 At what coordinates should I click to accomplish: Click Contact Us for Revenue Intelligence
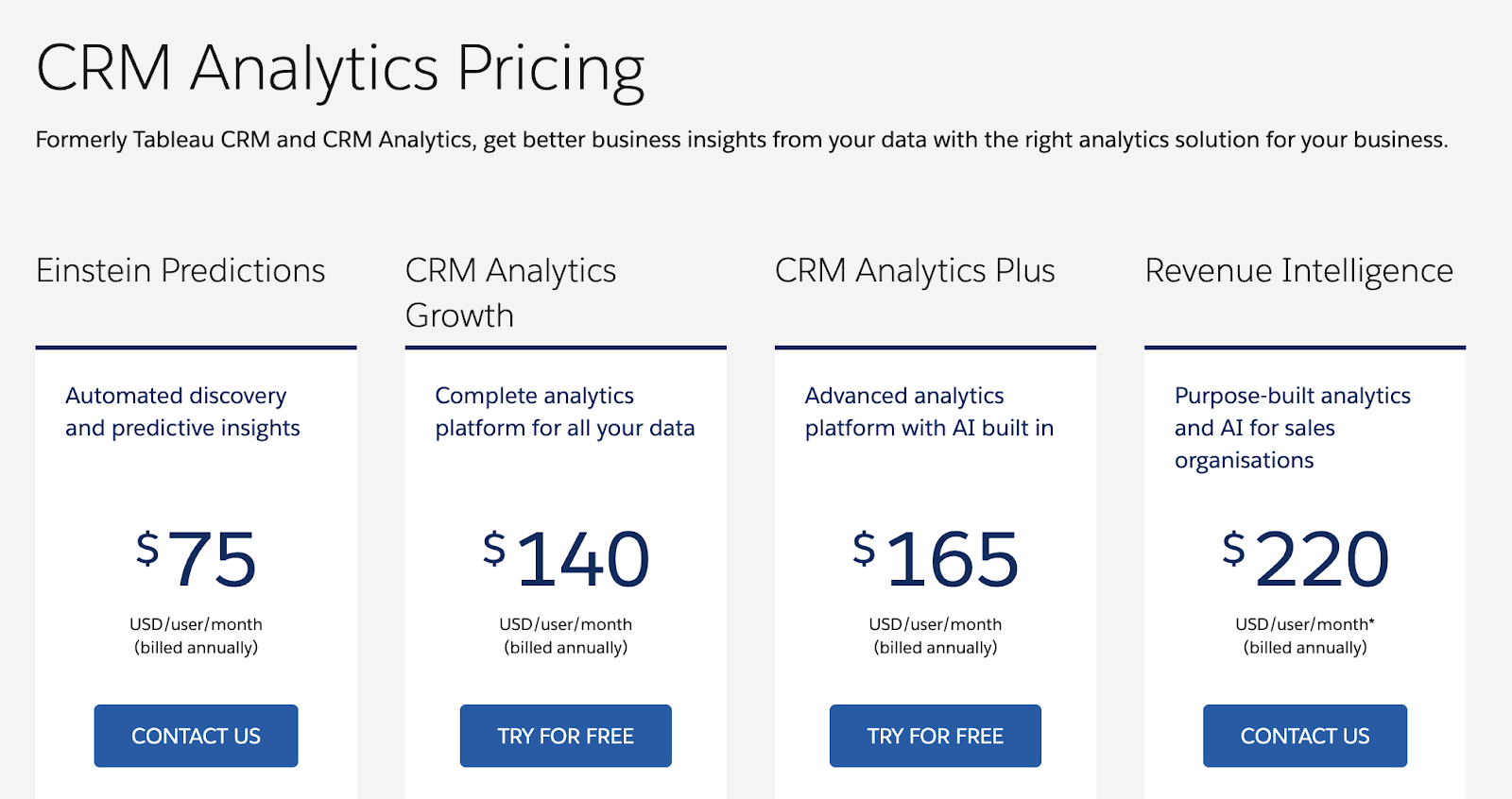[1304, 736]
